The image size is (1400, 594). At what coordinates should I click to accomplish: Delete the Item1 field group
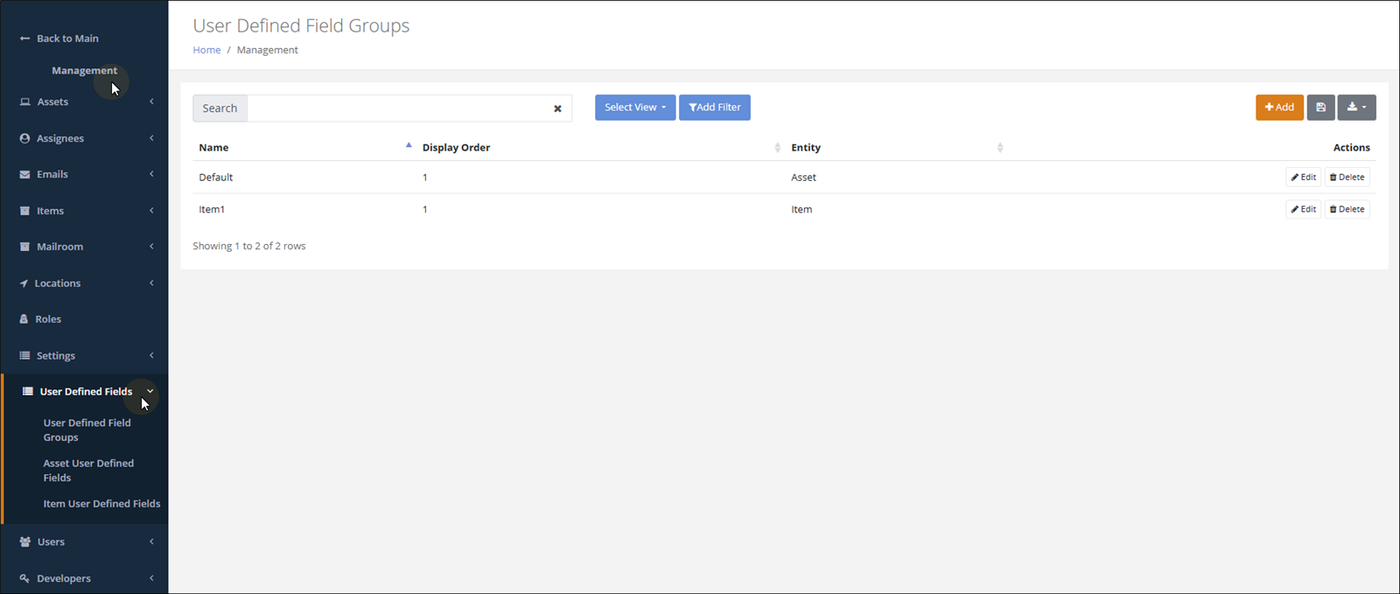coord(1347,209)
